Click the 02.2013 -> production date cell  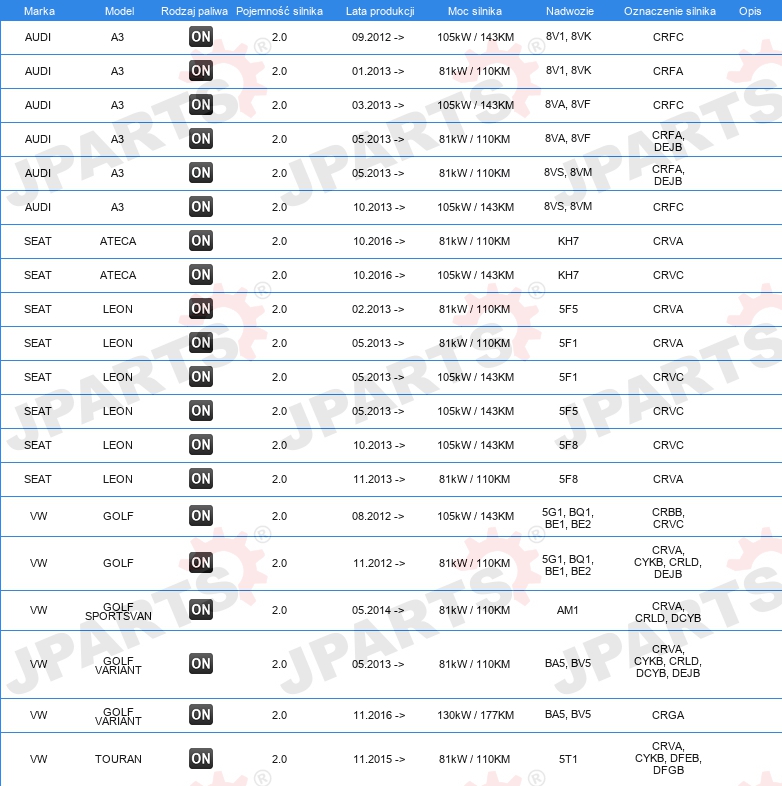(378, 309)
